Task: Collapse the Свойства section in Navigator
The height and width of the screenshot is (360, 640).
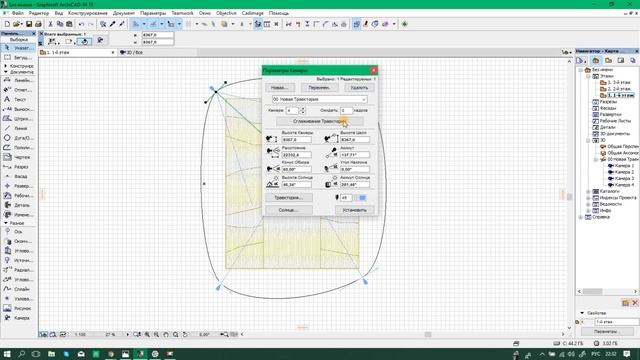Action: (x=582, y=313)
